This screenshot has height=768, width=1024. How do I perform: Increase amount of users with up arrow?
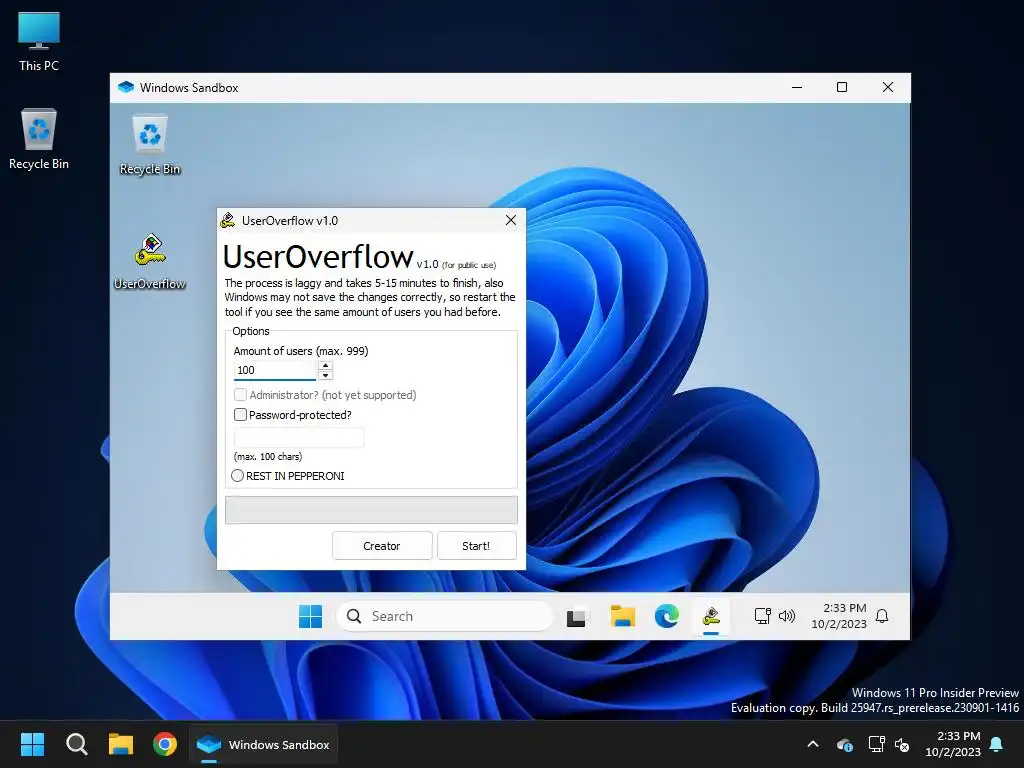pos(325,366)
